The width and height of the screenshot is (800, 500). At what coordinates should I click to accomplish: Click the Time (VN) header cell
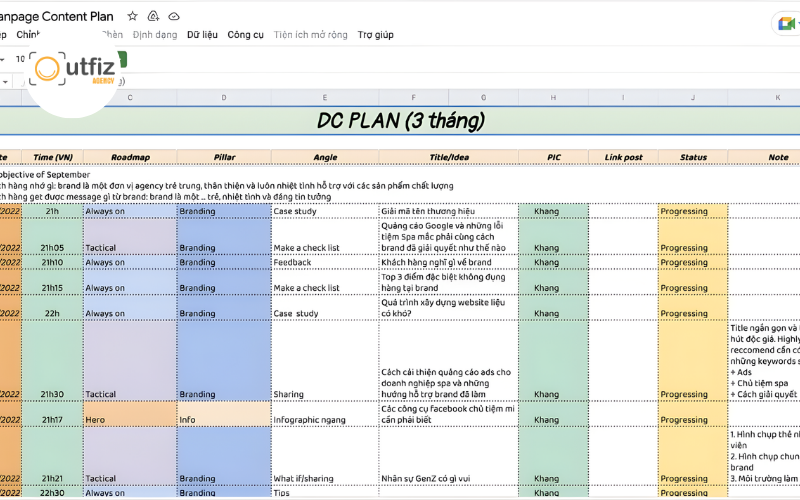pos(53,157)
